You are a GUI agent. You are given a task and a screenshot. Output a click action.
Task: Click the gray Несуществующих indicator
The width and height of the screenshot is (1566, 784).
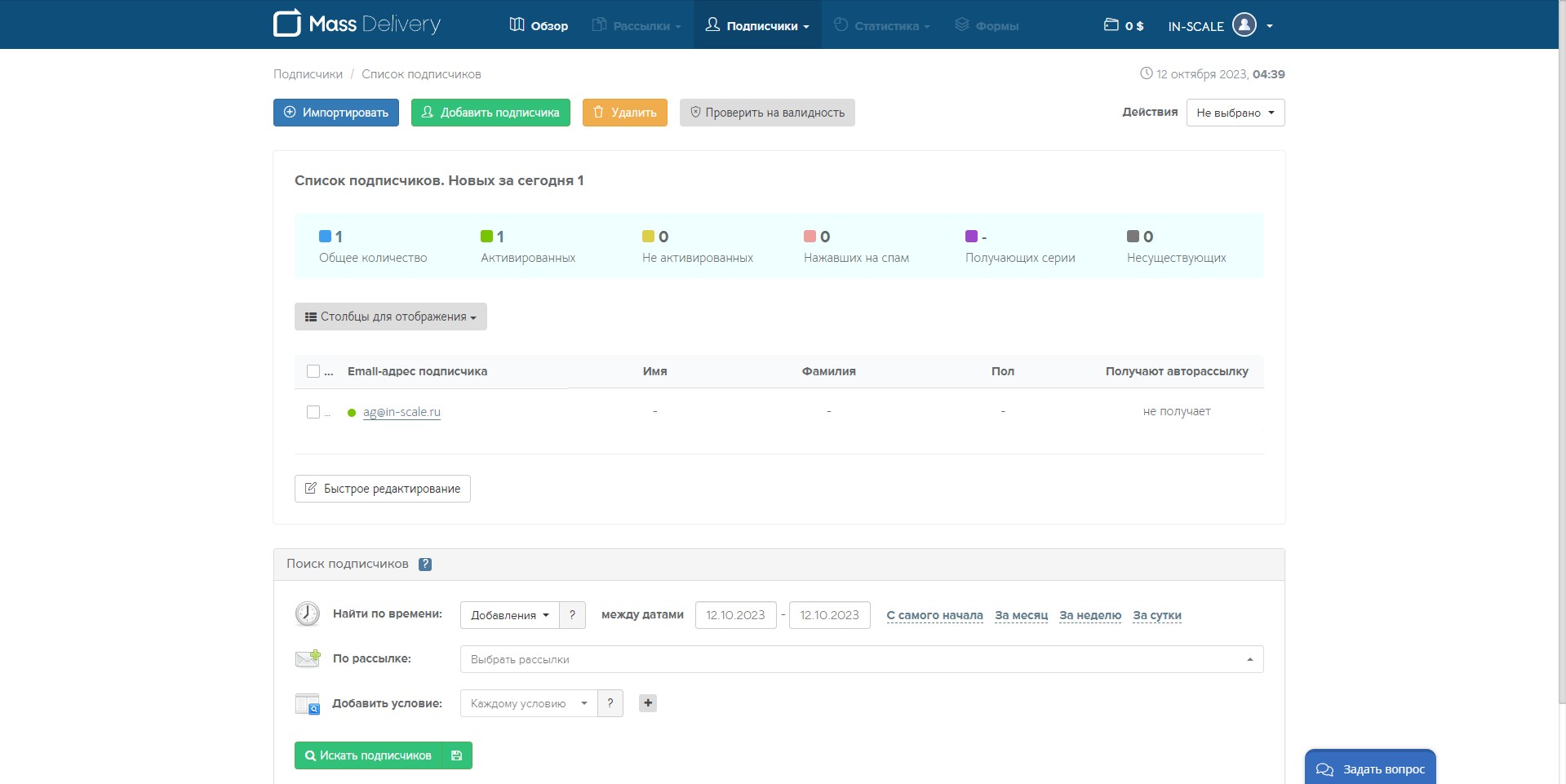tap(1133, 236)
